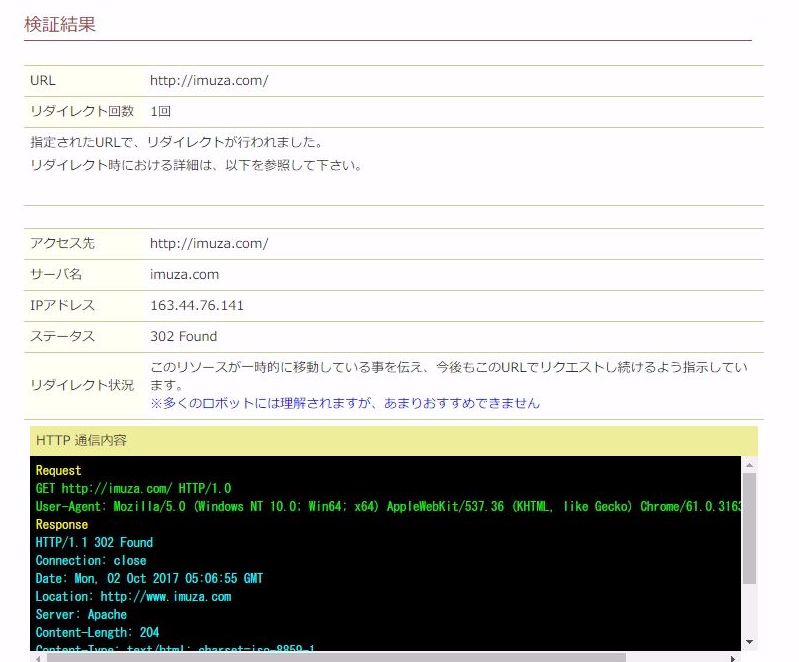This screenshot has height=662, width=799.
Task: Click the Connection: close line
Action: [91, 561]
